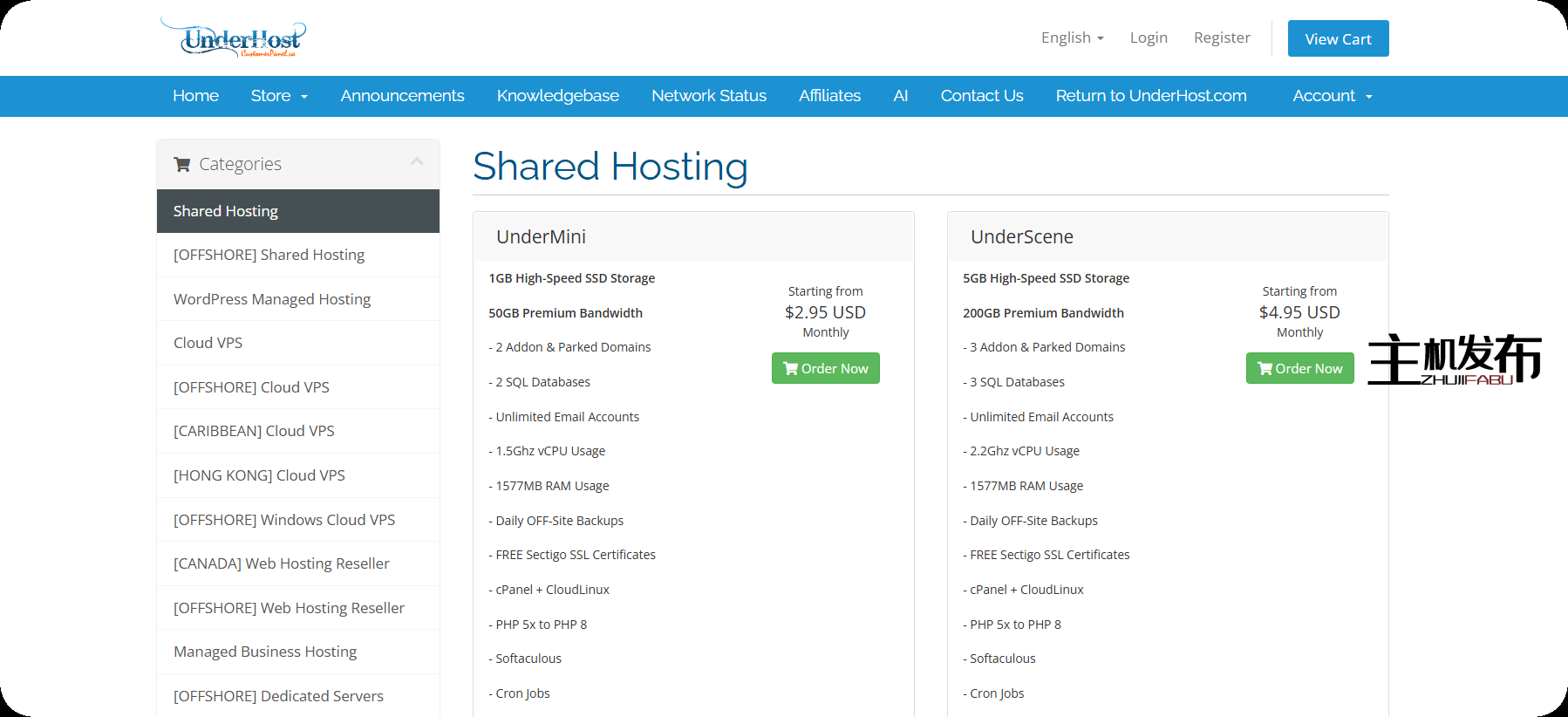This screenshot has width=1568, height=717.
Task: Open the Knowledgebase menu item
Action: pyautogui.click(x=558, y=96)
